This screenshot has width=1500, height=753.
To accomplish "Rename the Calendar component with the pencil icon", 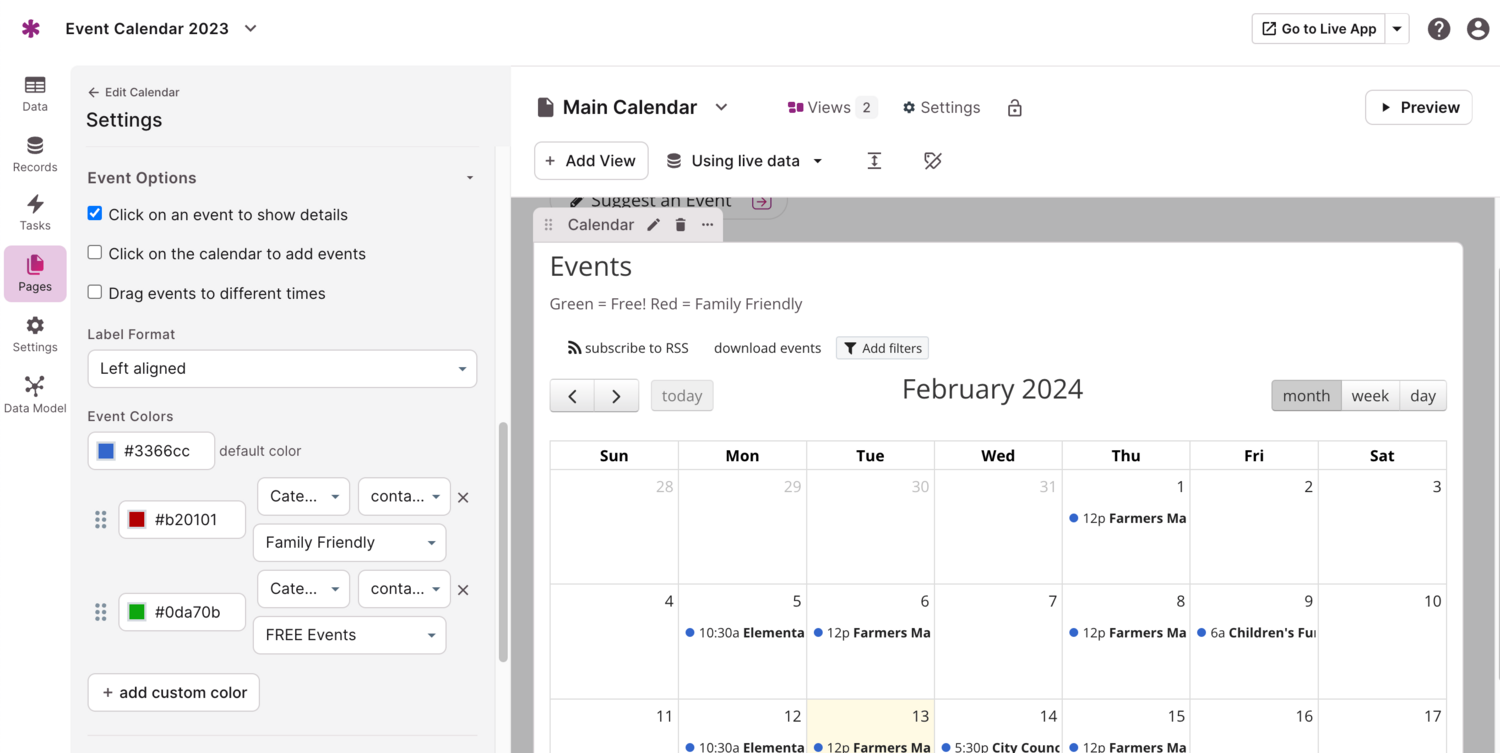I will pyautogui.click(x=653, y=224).
